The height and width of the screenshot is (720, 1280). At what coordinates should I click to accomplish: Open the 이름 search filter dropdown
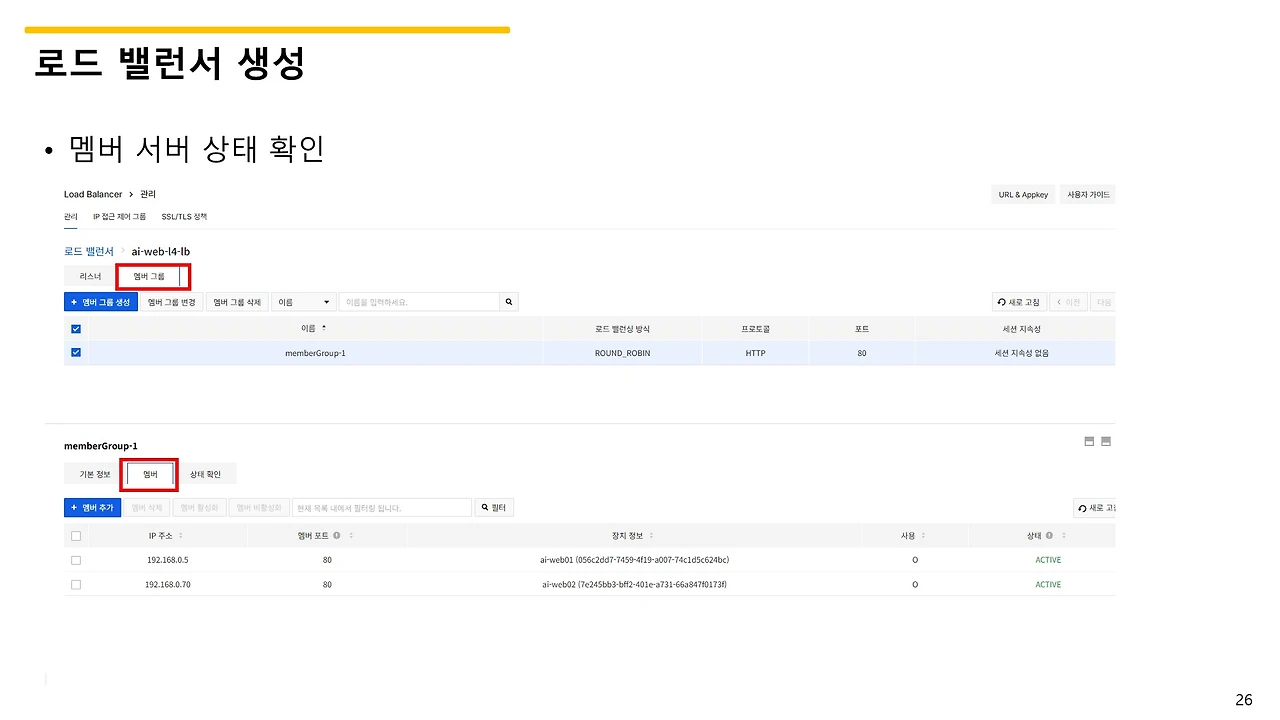[304, 302]
